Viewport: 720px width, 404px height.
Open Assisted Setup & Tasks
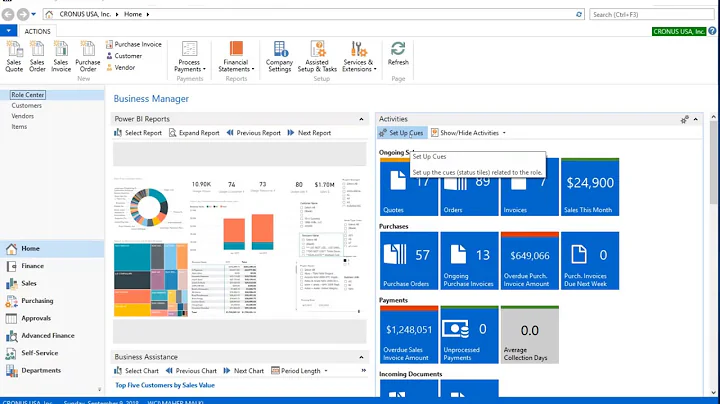coord(317,56)
